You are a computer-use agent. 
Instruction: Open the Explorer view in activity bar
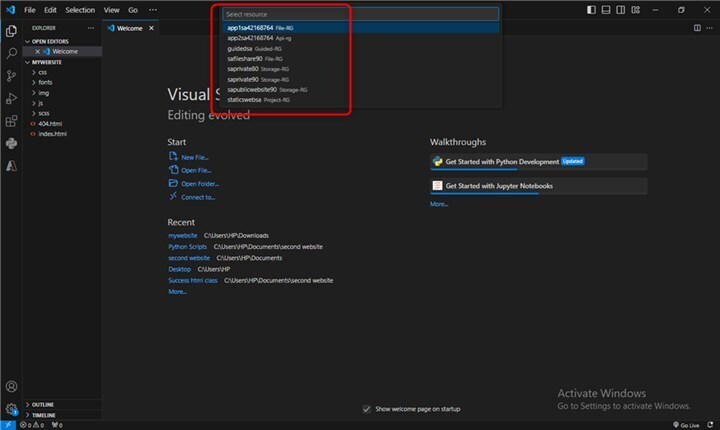pos(11,31)
